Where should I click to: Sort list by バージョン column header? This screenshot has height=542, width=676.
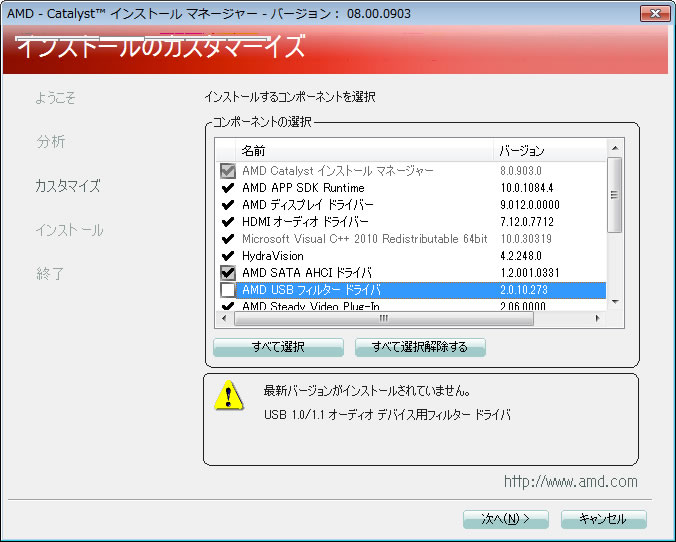pyautogui.click(x=550, y=151)
